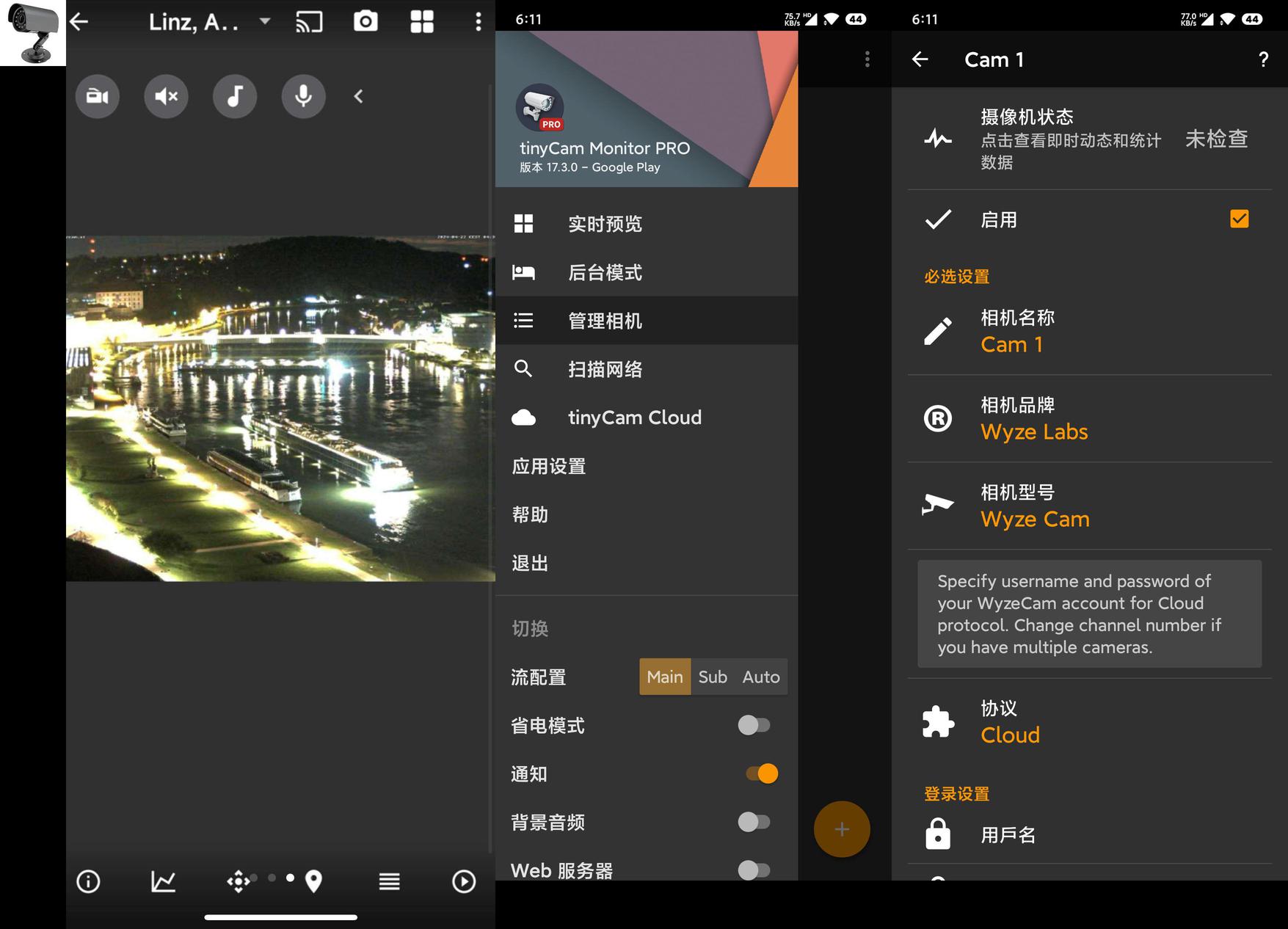Tap the cloud icon beside tinyCam Cloud
Viewport: 1288px width, 929px height.
(x=523, y=418)
